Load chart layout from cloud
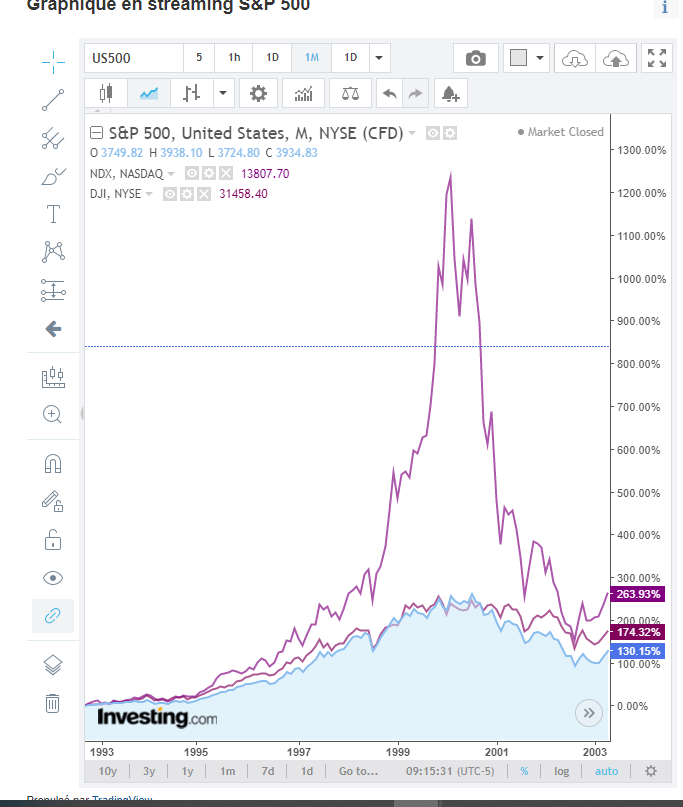 [x=574, y=58]
